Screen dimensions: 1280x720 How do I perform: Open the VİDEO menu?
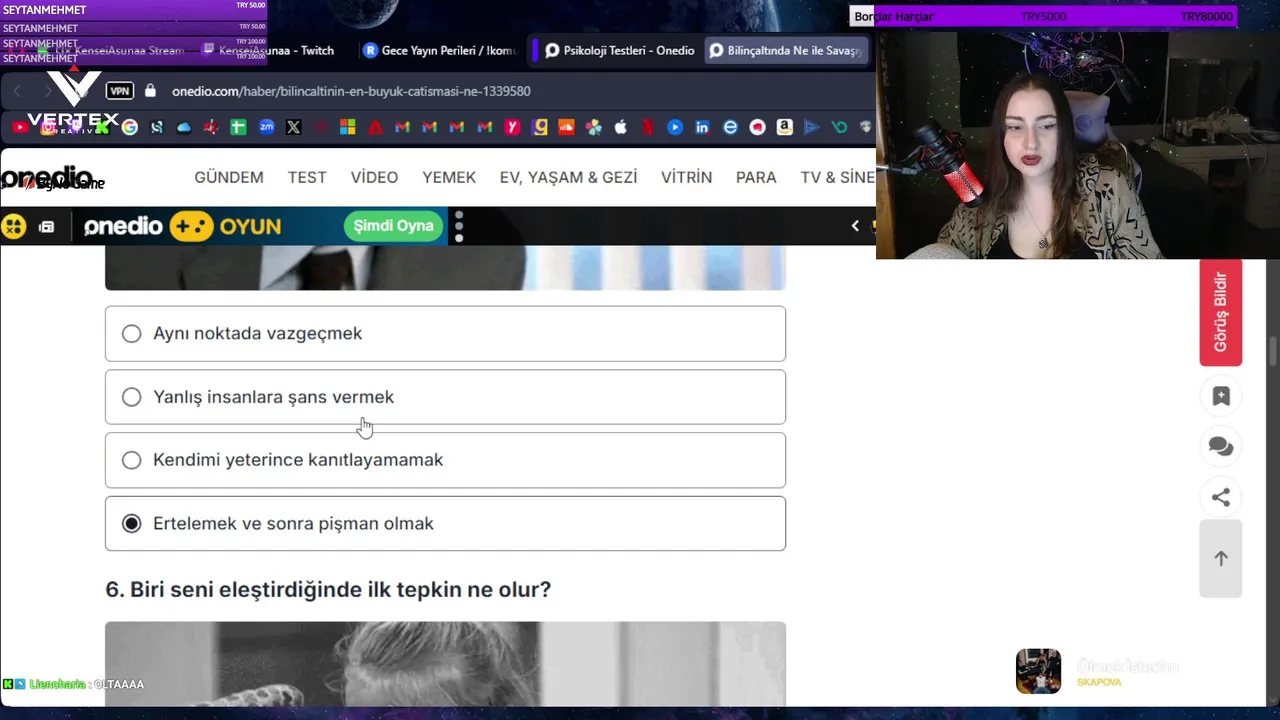[x=374, y=177]
